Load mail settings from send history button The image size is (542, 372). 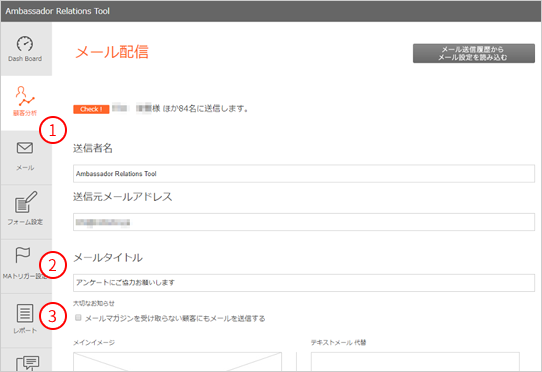474,53
